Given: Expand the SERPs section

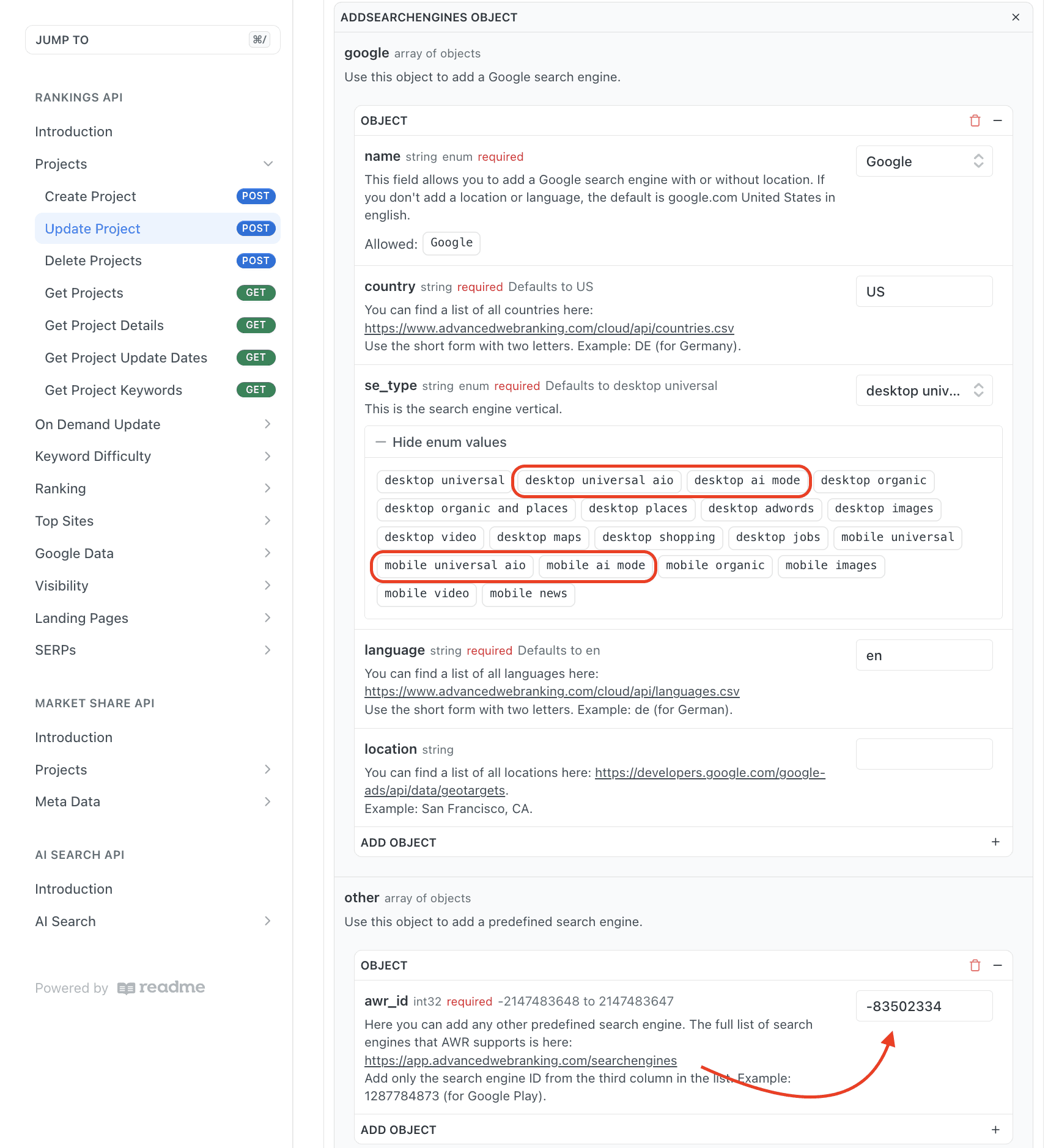Looking at the screenshot, I should tap(268, 650).
